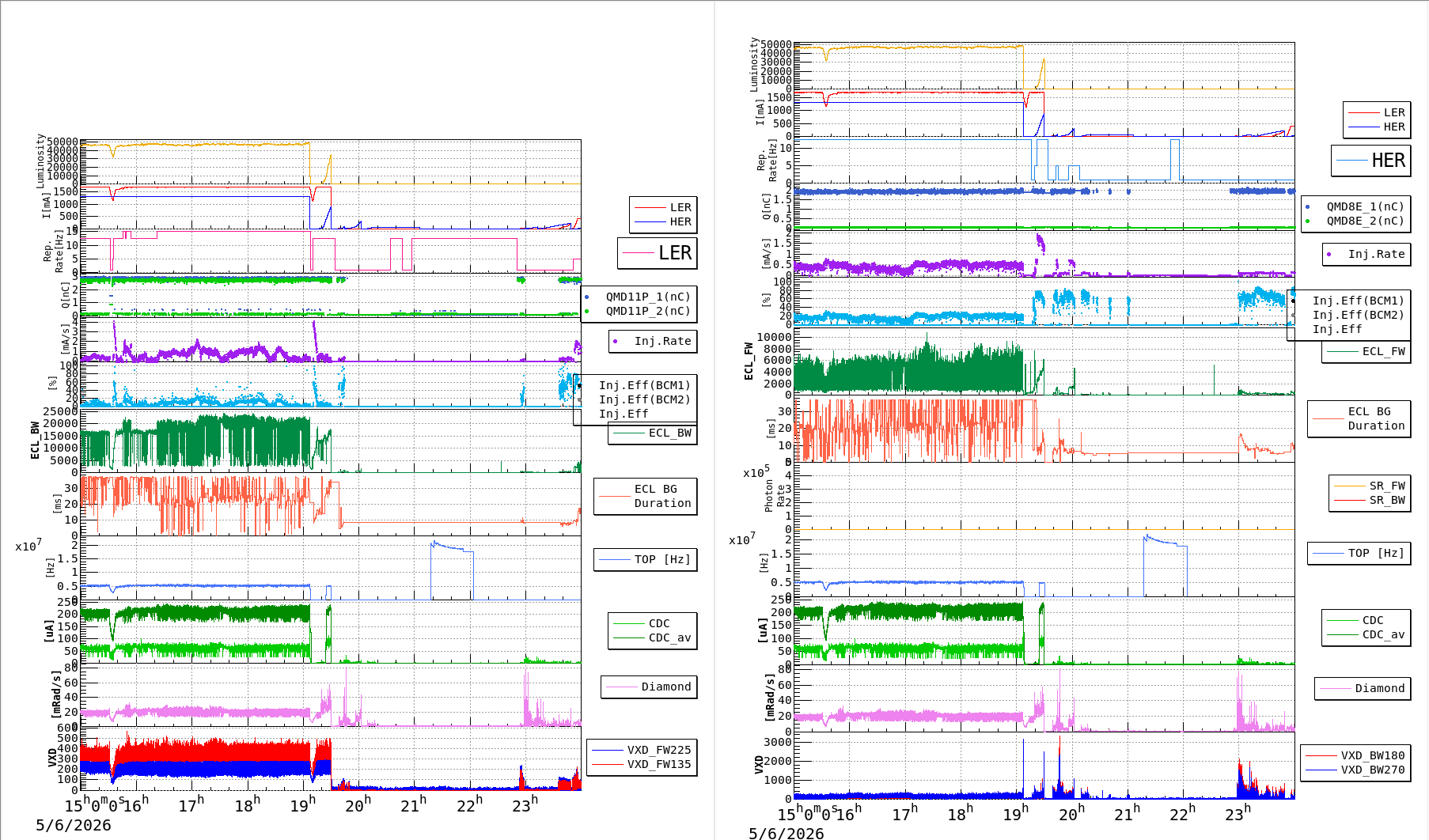Click the ECL_BW legend box
The image size is (1429, 840).
pos(653,433)
